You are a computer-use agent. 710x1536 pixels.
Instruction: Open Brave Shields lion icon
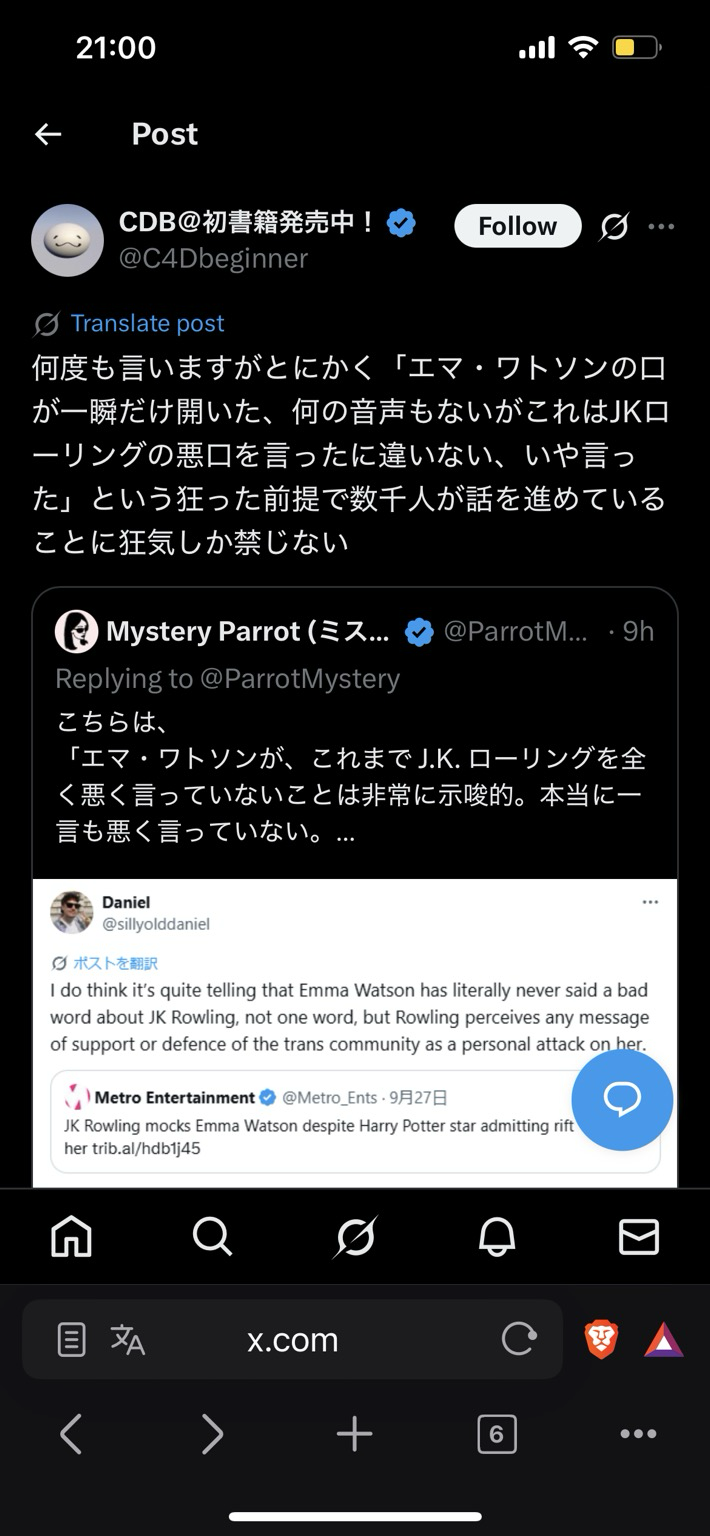(601, 1340)
